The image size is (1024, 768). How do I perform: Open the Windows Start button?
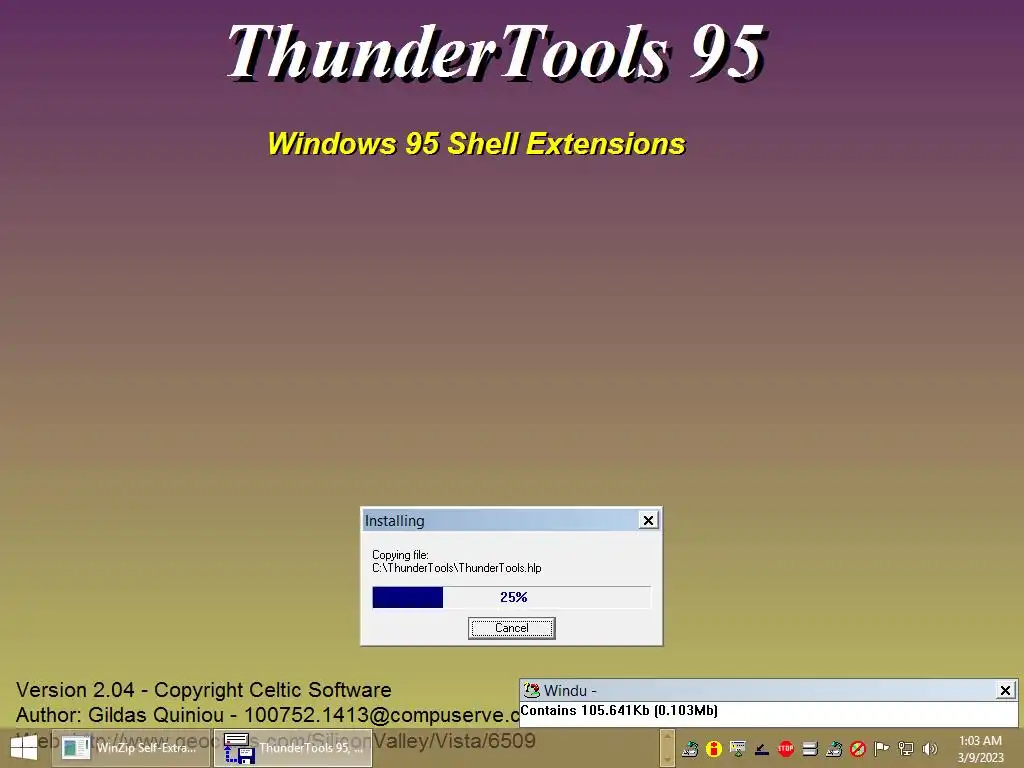pyautogui.click(x=24, y=748)
